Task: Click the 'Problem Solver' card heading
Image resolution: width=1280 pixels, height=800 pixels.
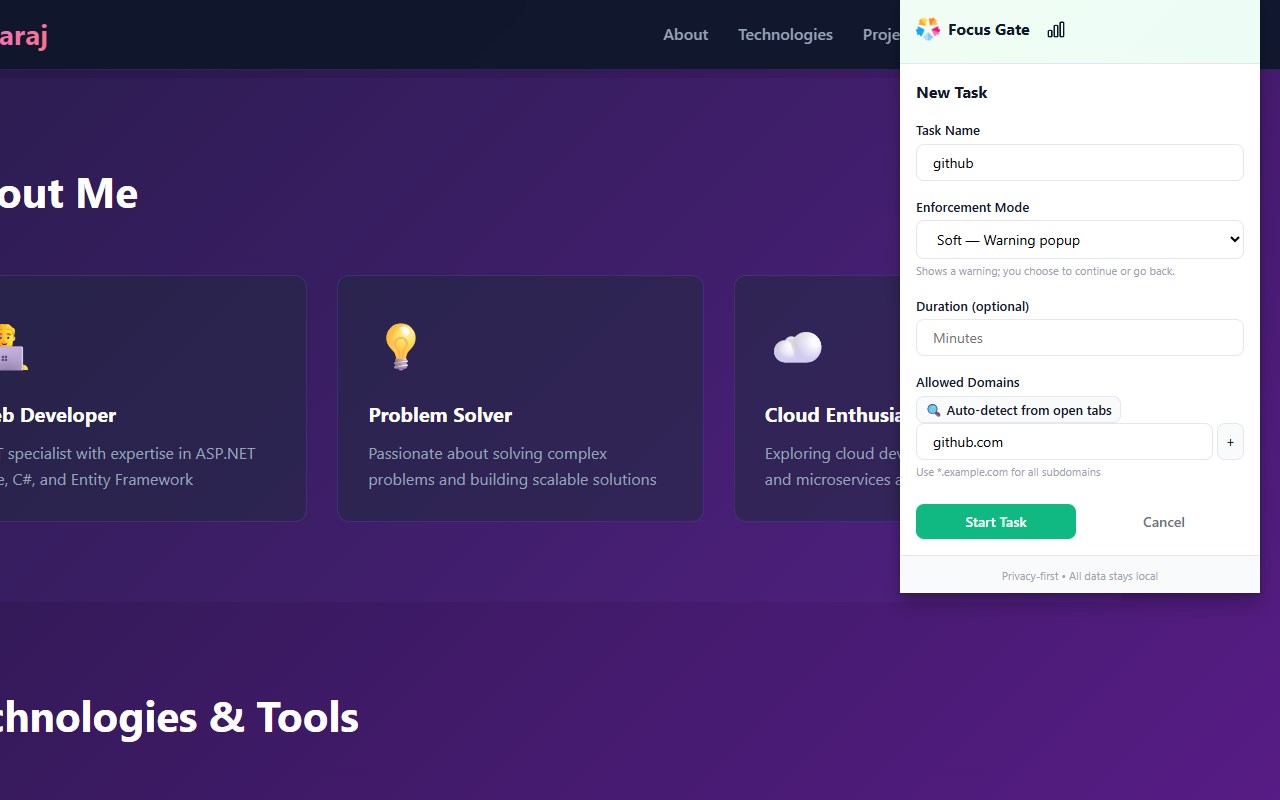Action: click(440, 415)
